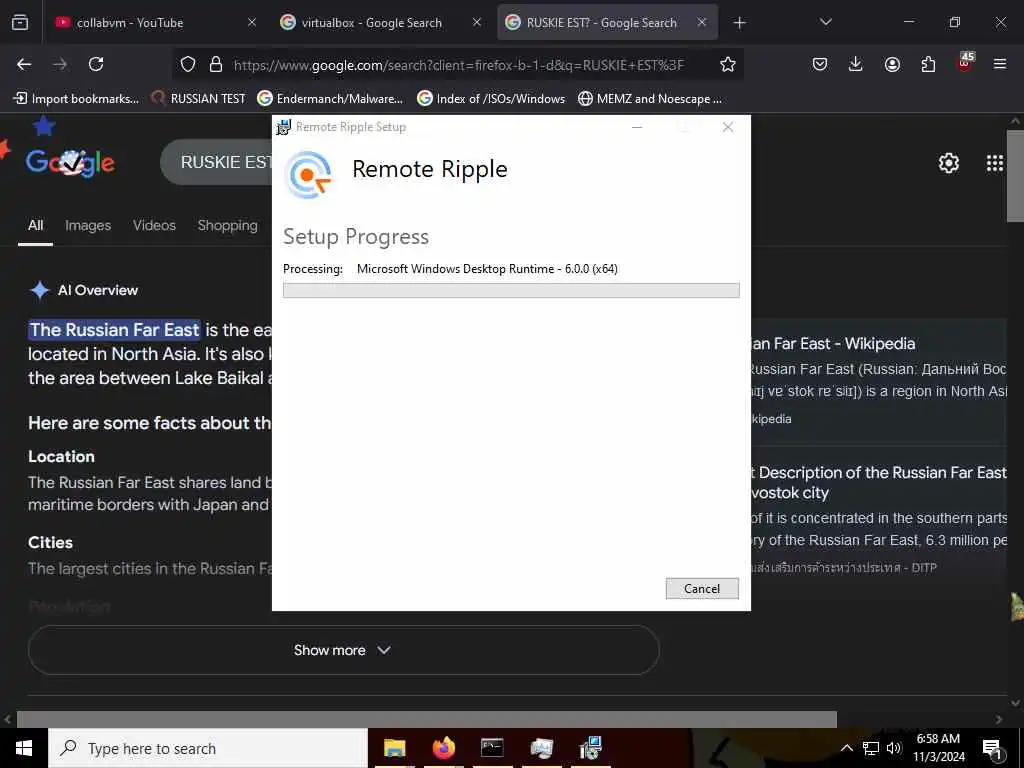Open the Firefox downloads panel
The image size is (1024, 768).
click(x=856, y=64)
